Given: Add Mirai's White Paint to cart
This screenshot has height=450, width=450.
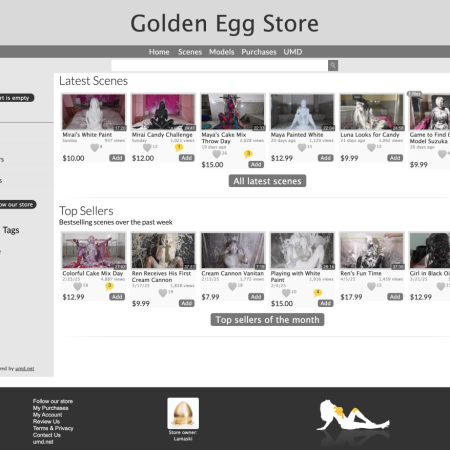Looking at the screenshot, I should point(117,158).
